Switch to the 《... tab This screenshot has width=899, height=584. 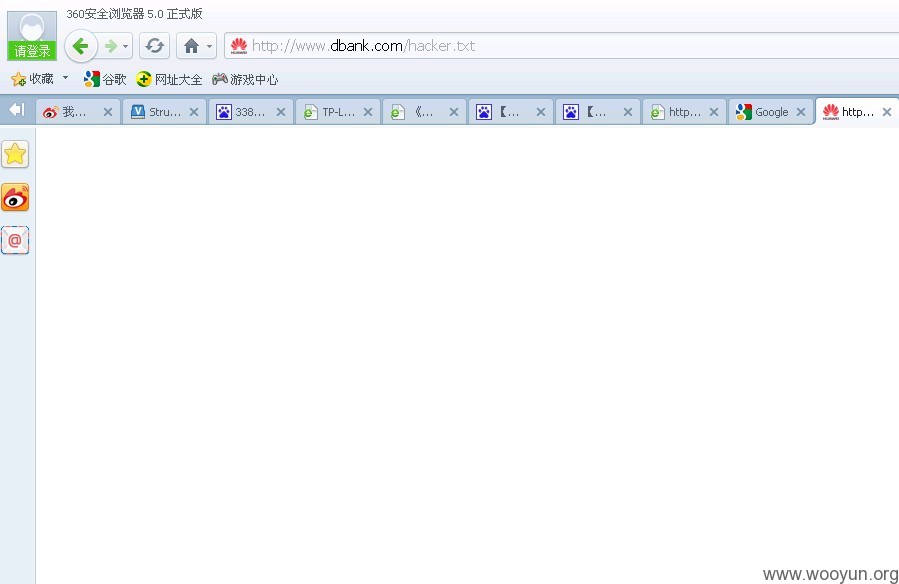tap(424, 112)
